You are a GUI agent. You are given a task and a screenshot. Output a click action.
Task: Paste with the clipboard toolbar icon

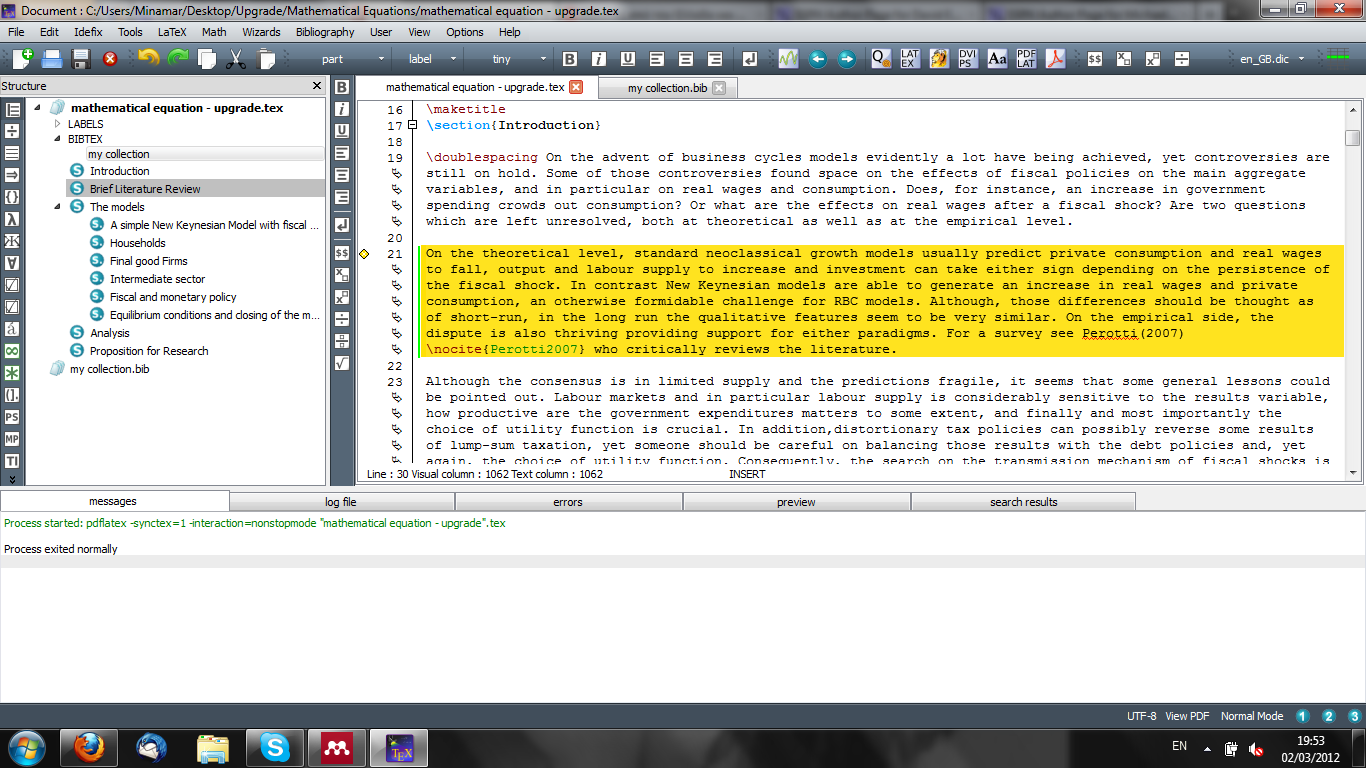pyautogui.click(x=266, y=59)
